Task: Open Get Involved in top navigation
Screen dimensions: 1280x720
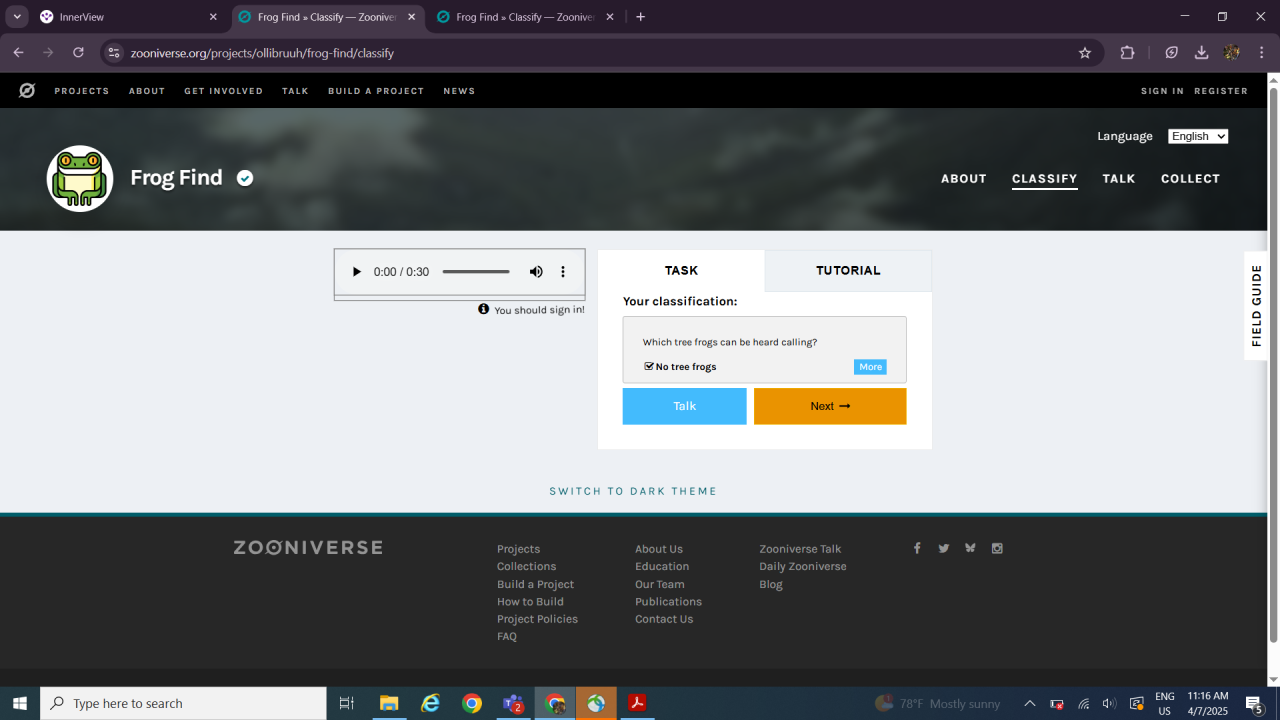Action: pyautogui.click(x=223, y=91)
